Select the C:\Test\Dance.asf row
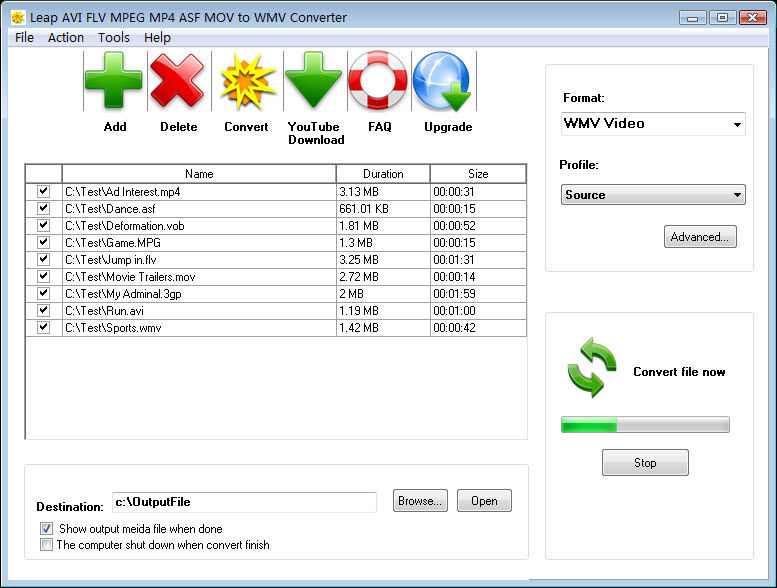The height and width of the screenshot is (588, 777). coord(276,209)
